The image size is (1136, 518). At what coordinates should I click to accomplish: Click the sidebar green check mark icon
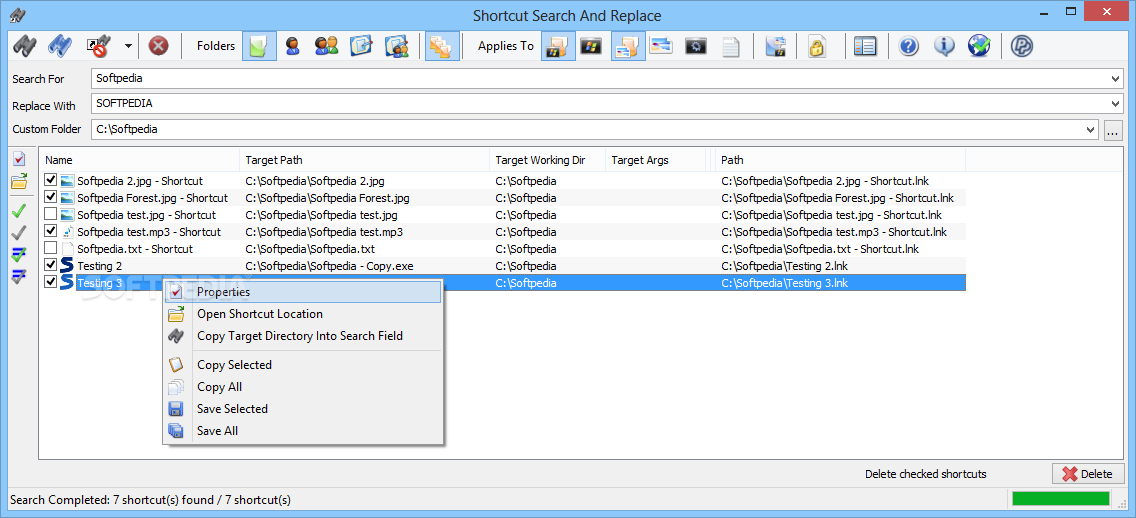(20, 211)
